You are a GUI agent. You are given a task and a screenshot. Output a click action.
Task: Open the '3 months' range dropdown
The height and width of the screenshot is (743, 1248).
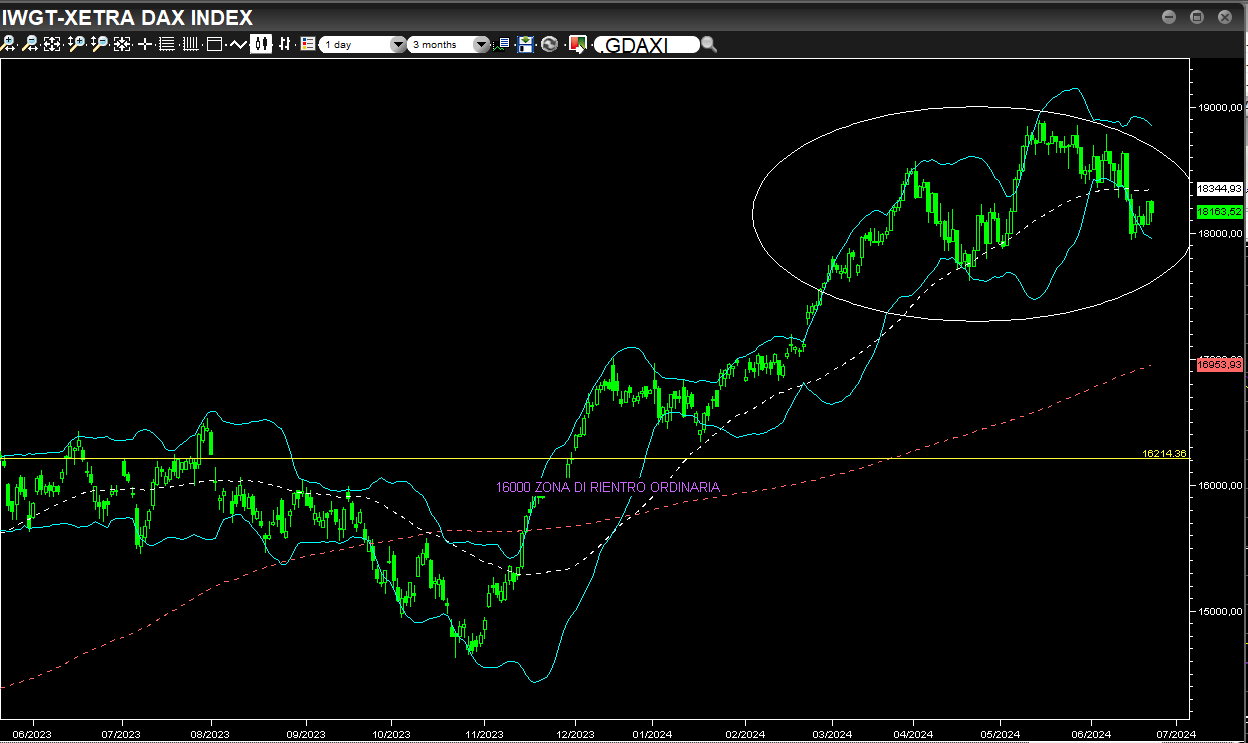coord(449,45)
